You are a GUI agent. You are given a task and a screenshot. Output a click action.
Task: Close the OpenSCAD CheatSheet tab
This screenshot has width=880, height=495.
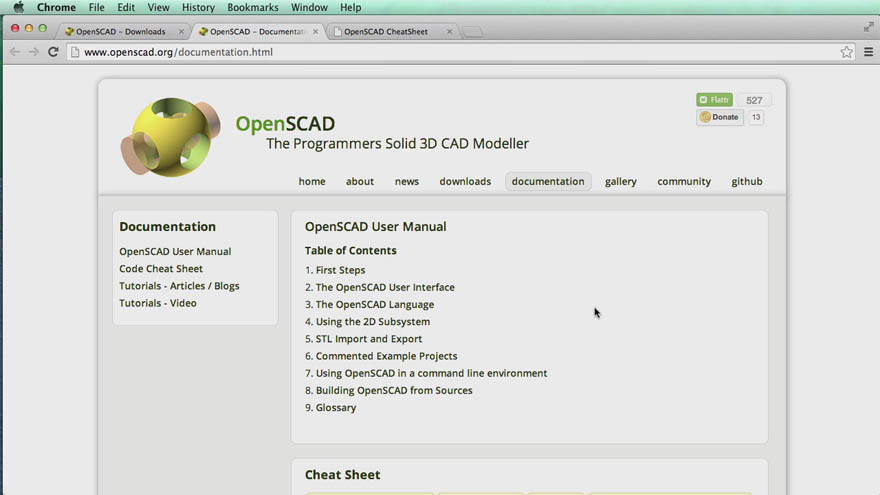450,31
